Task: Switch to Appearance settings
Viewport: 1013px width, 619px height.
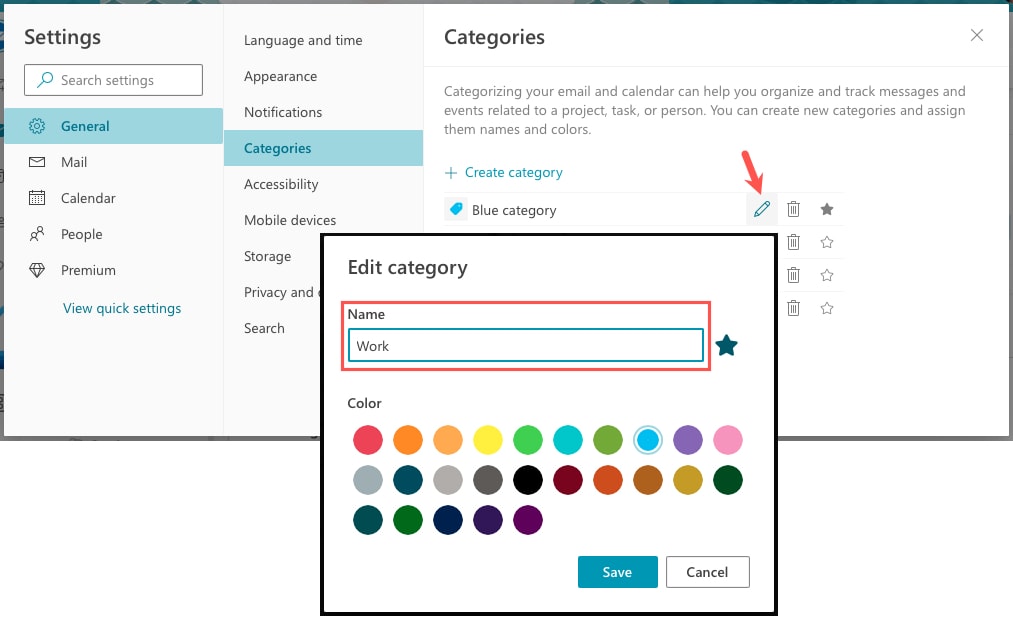Action: coord(280,76)
